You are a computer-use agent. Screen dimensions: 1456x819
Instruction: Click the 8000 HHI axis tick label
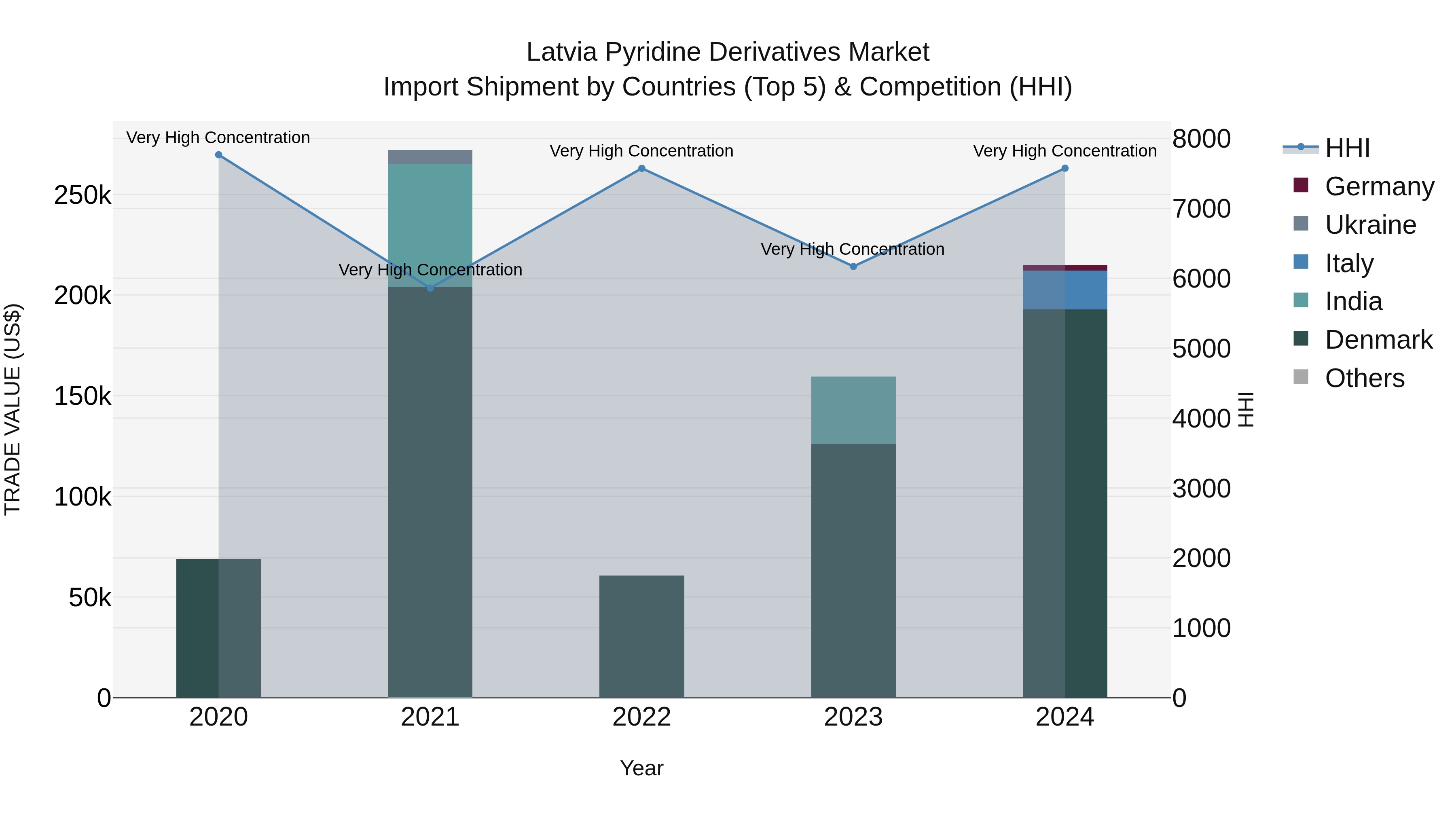1202,139
